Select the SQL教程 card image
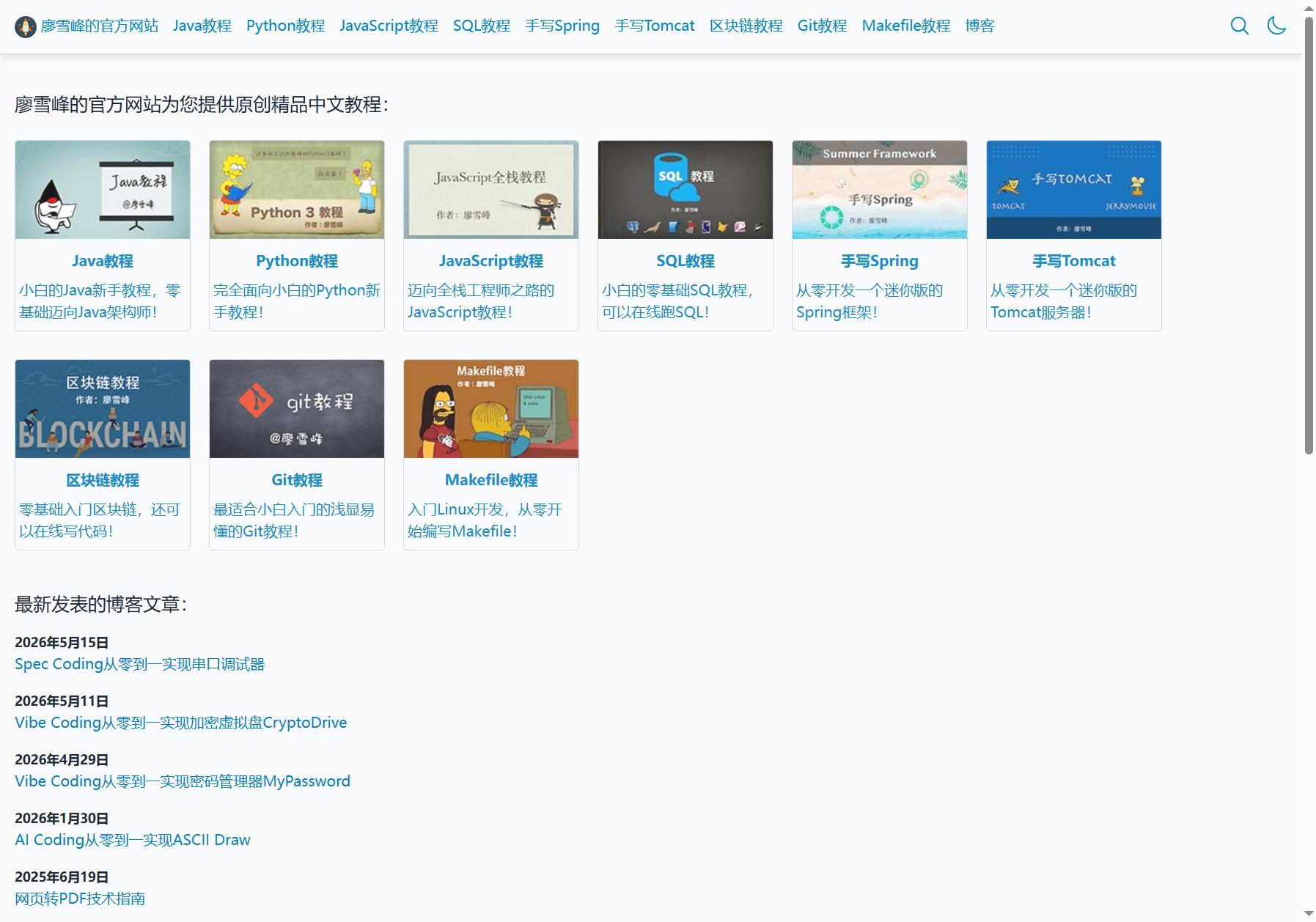This screenshot has width=1316, height=922. click(685, 190)
